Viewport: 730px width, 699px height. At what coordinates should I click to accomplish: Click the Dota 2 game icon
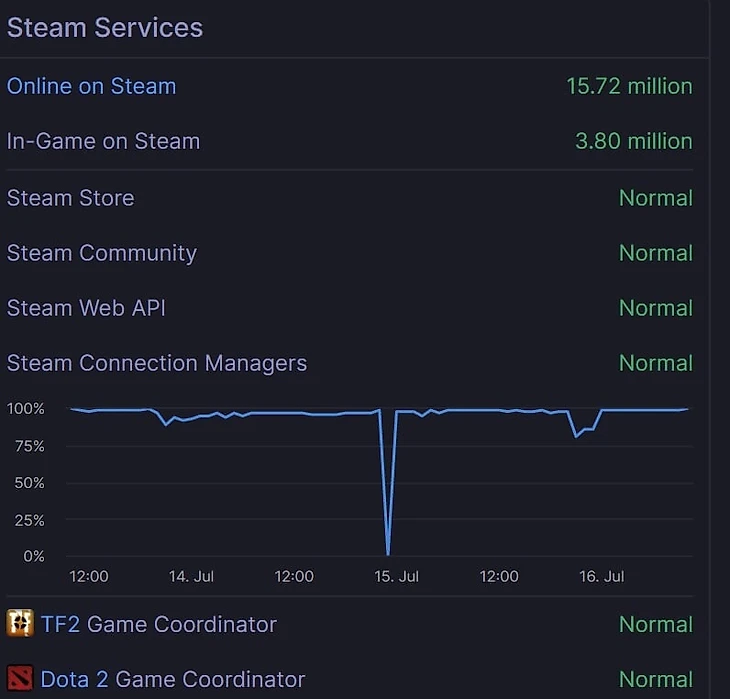[20, 680]
